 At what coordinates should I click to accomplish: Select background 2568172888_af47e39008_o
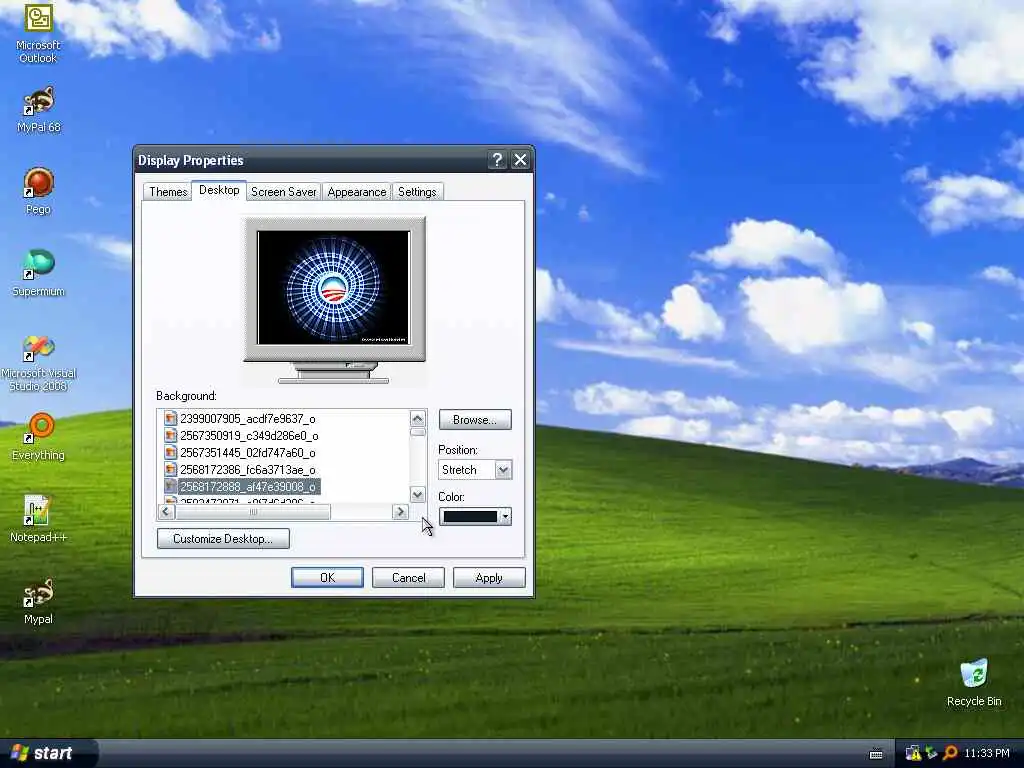click(x=248, y=487)
